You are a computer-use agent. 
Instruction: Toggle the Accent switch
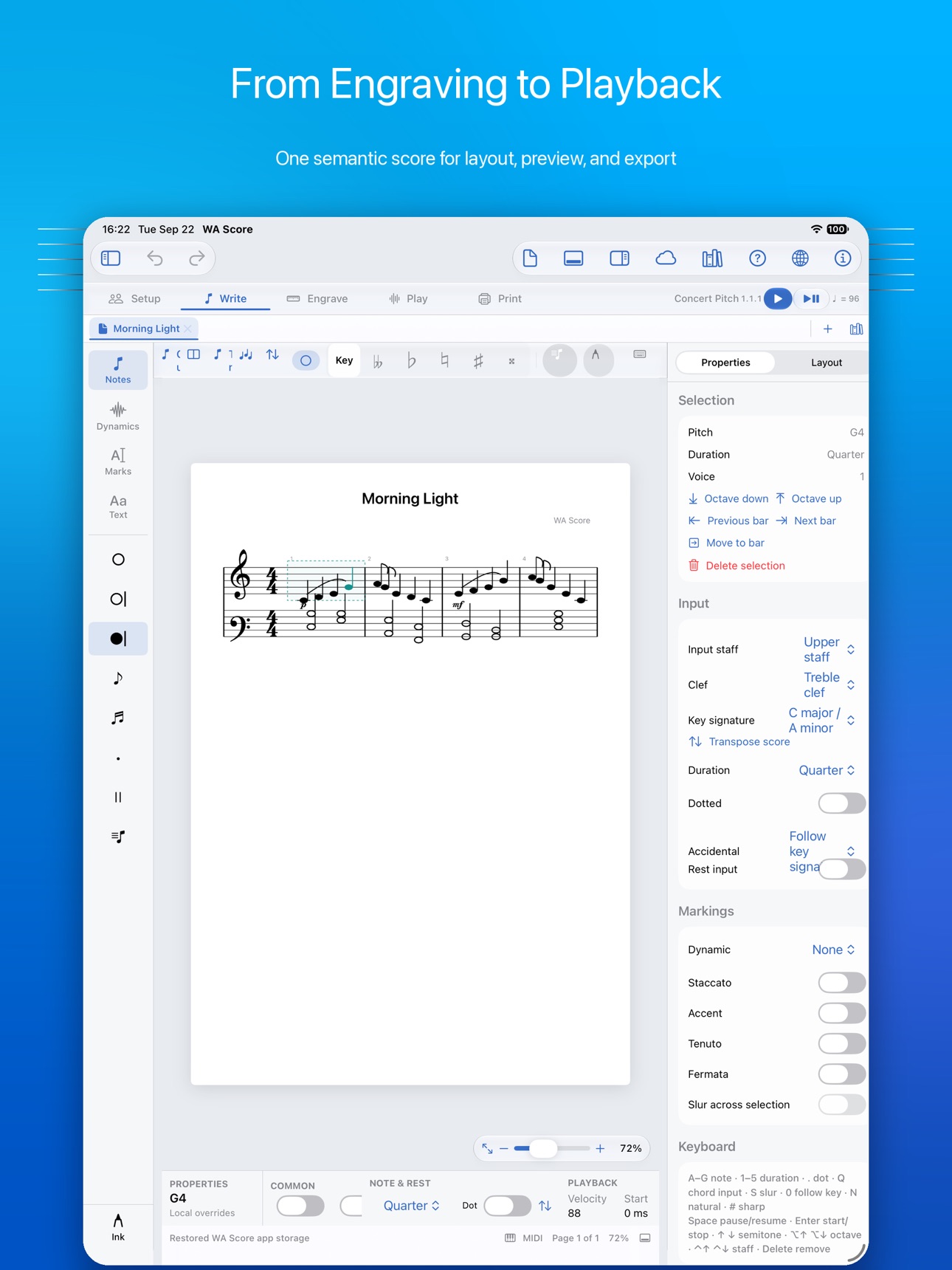(x=842, y=1013)
